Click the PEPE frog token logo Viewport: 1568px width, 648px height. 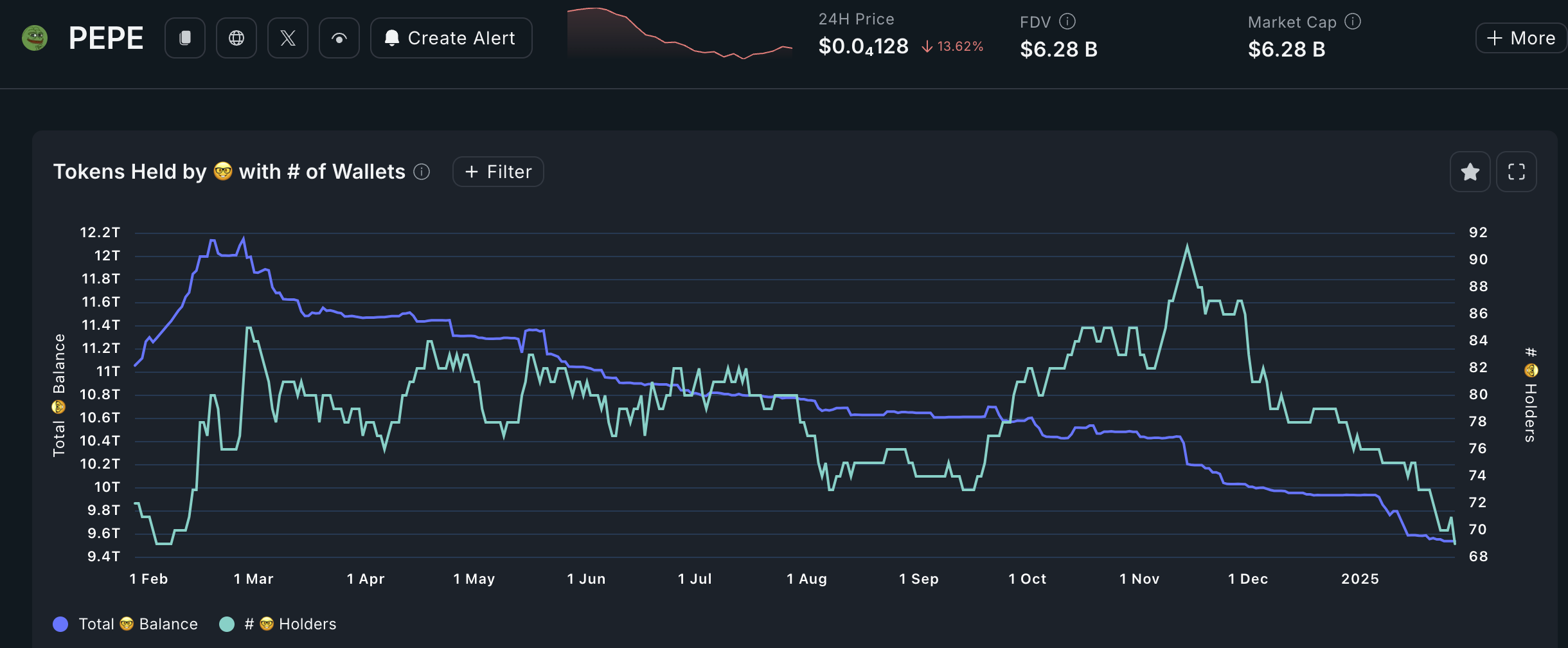[35, 38]
